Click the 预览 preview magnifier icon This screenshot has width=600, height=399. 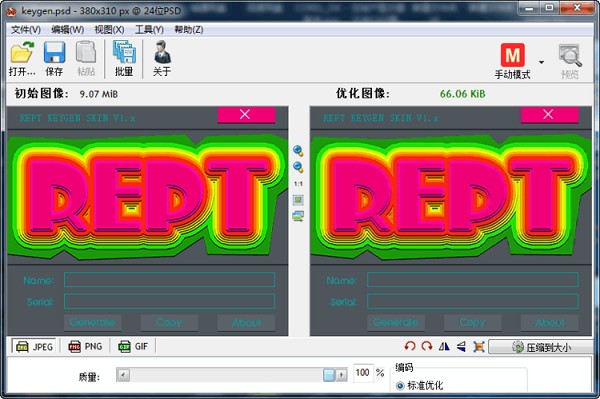[570, 61]
